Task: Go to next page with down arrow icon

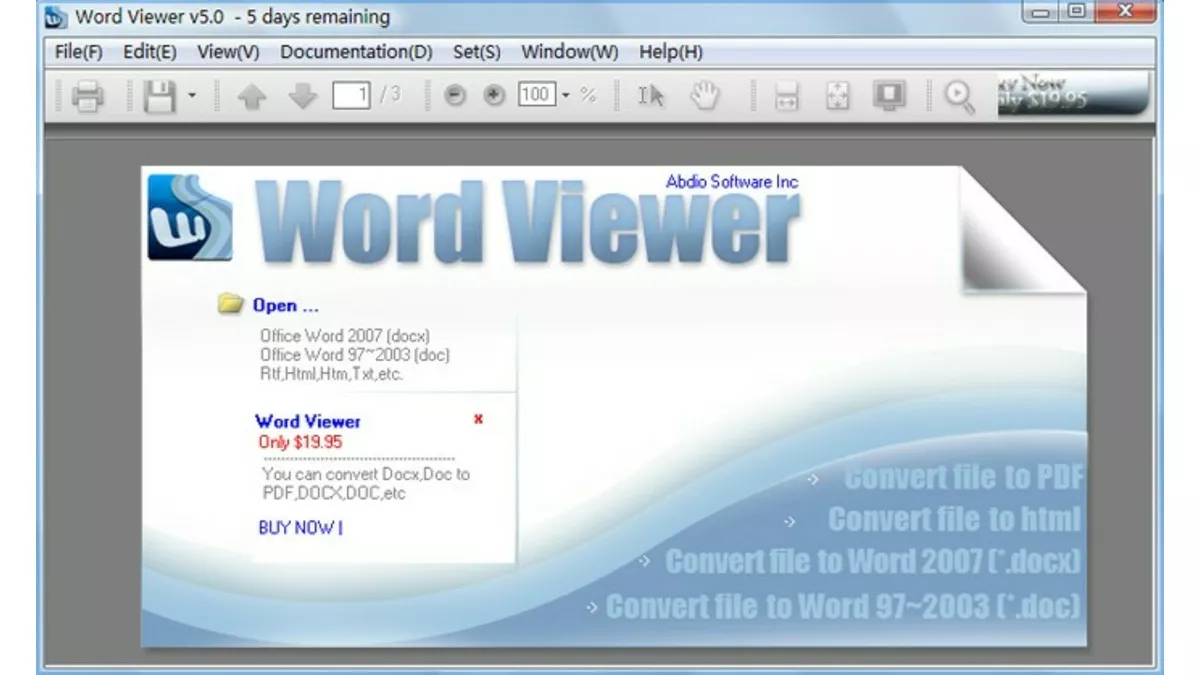Action: (x=302, y=95)
